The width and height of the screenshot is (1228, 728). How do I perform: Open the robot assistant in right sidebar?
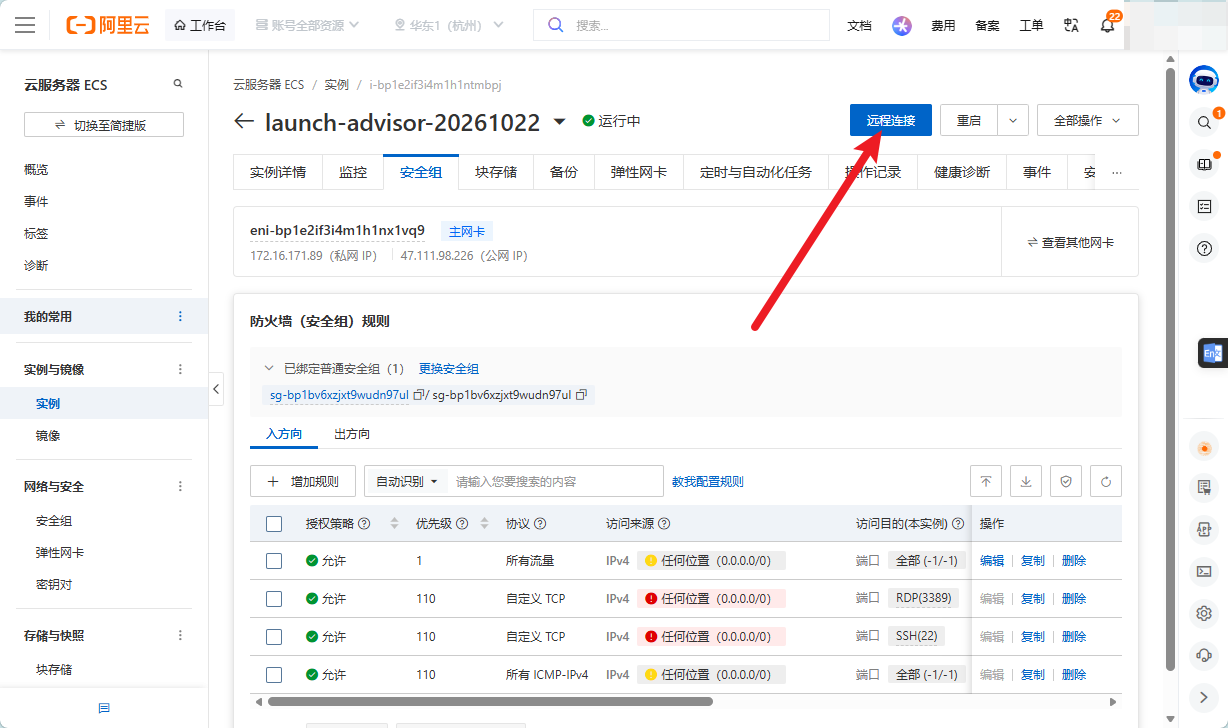tap(1204, 81)
